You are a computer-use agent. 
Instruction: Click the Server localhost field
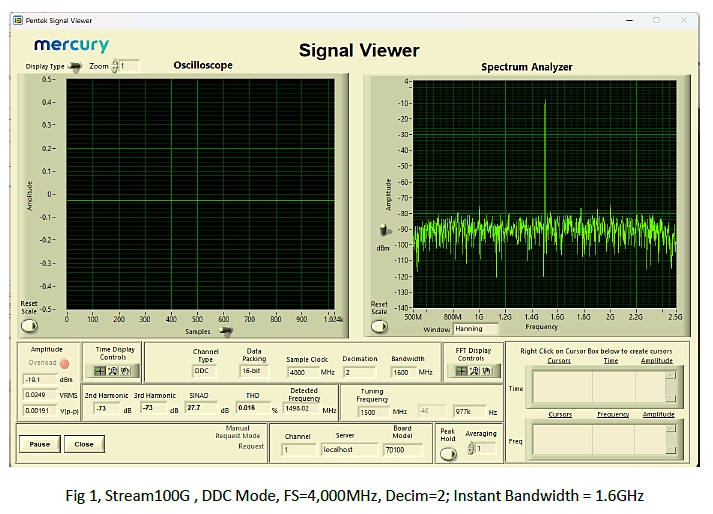349,449
